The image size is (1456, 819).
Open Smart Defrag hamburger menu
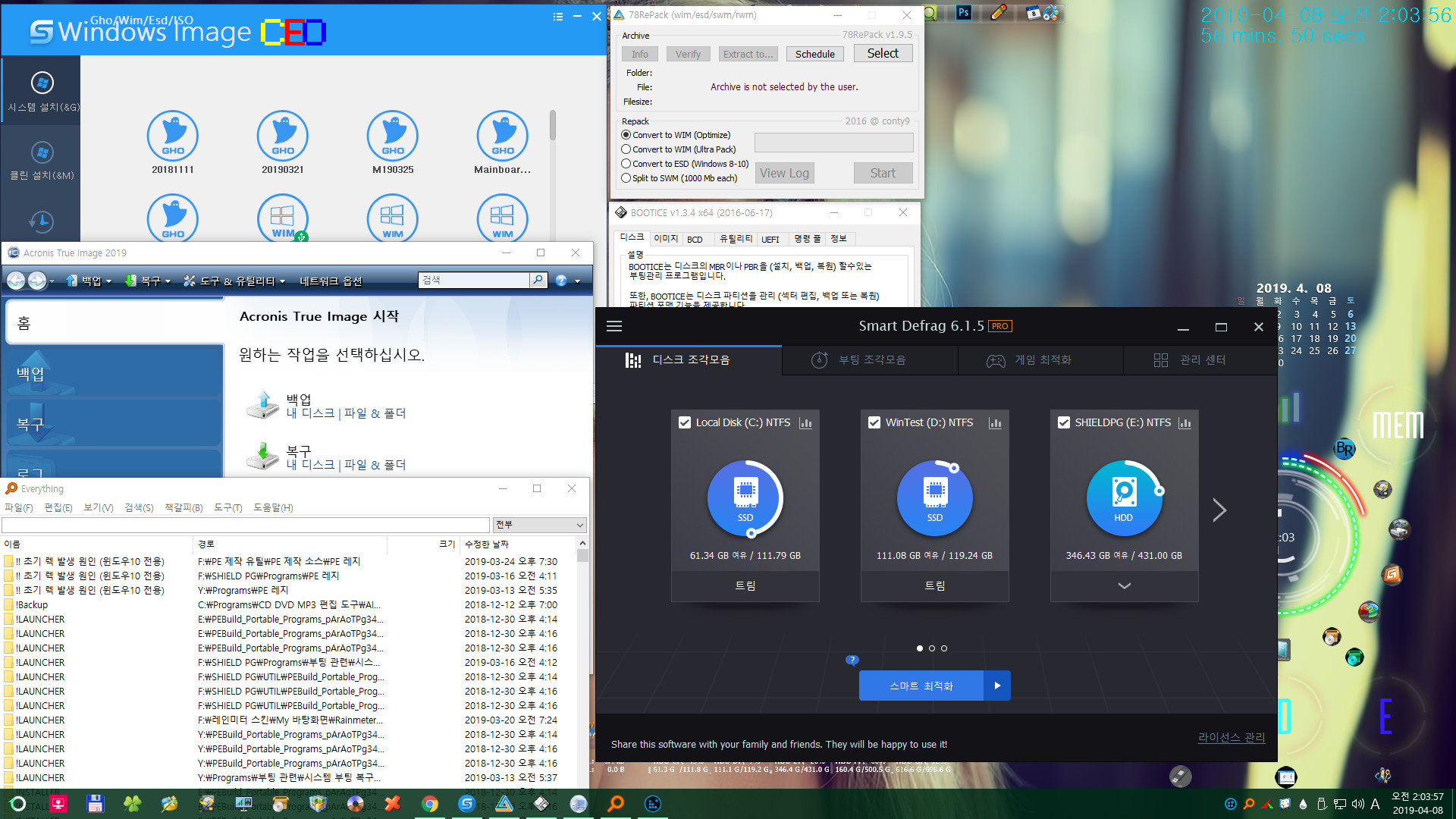pos(614,326)
